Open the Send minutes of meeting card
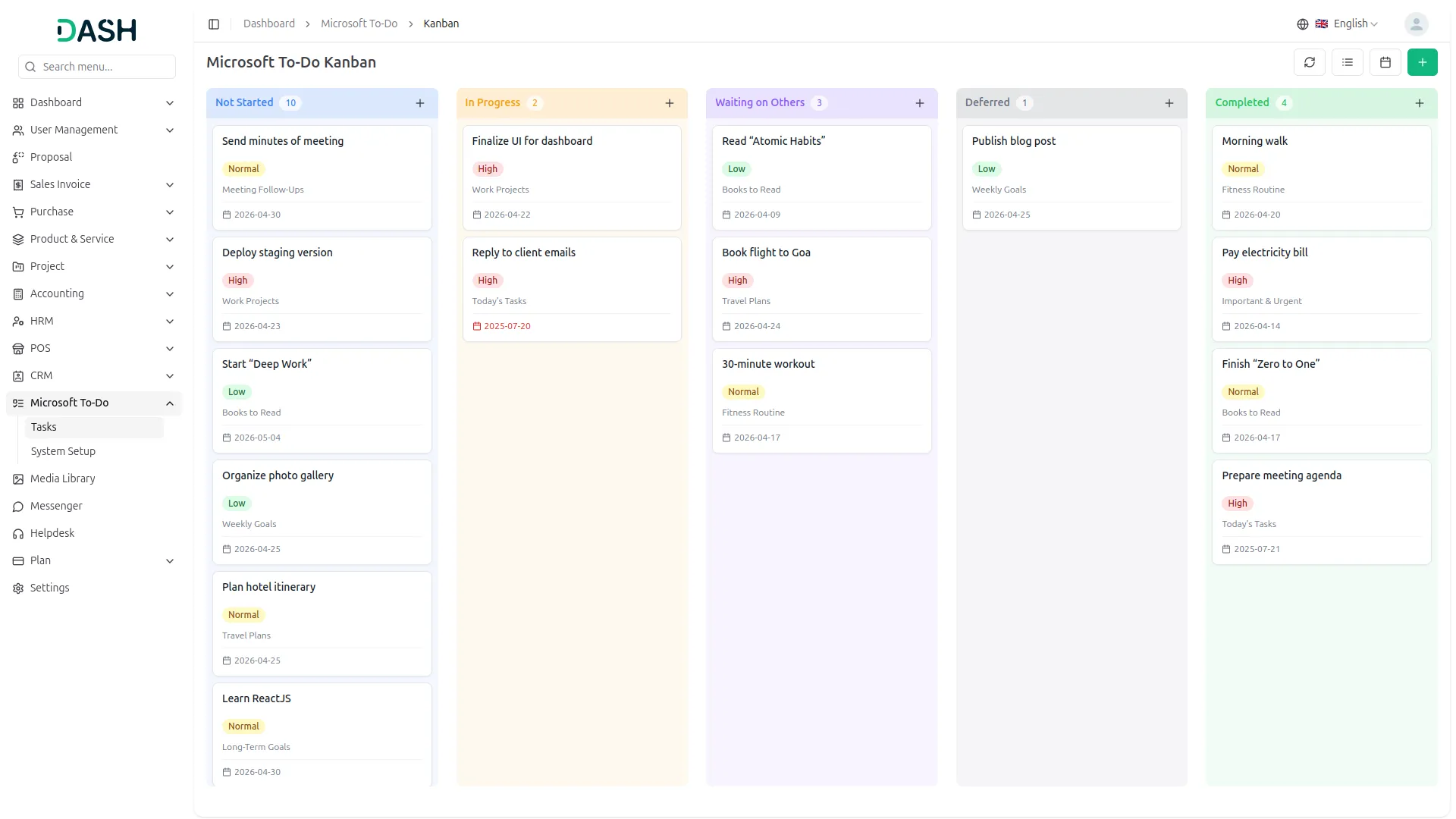This screenshot has width=1456, height=819. pyautogui.click(x=322, y=178)
